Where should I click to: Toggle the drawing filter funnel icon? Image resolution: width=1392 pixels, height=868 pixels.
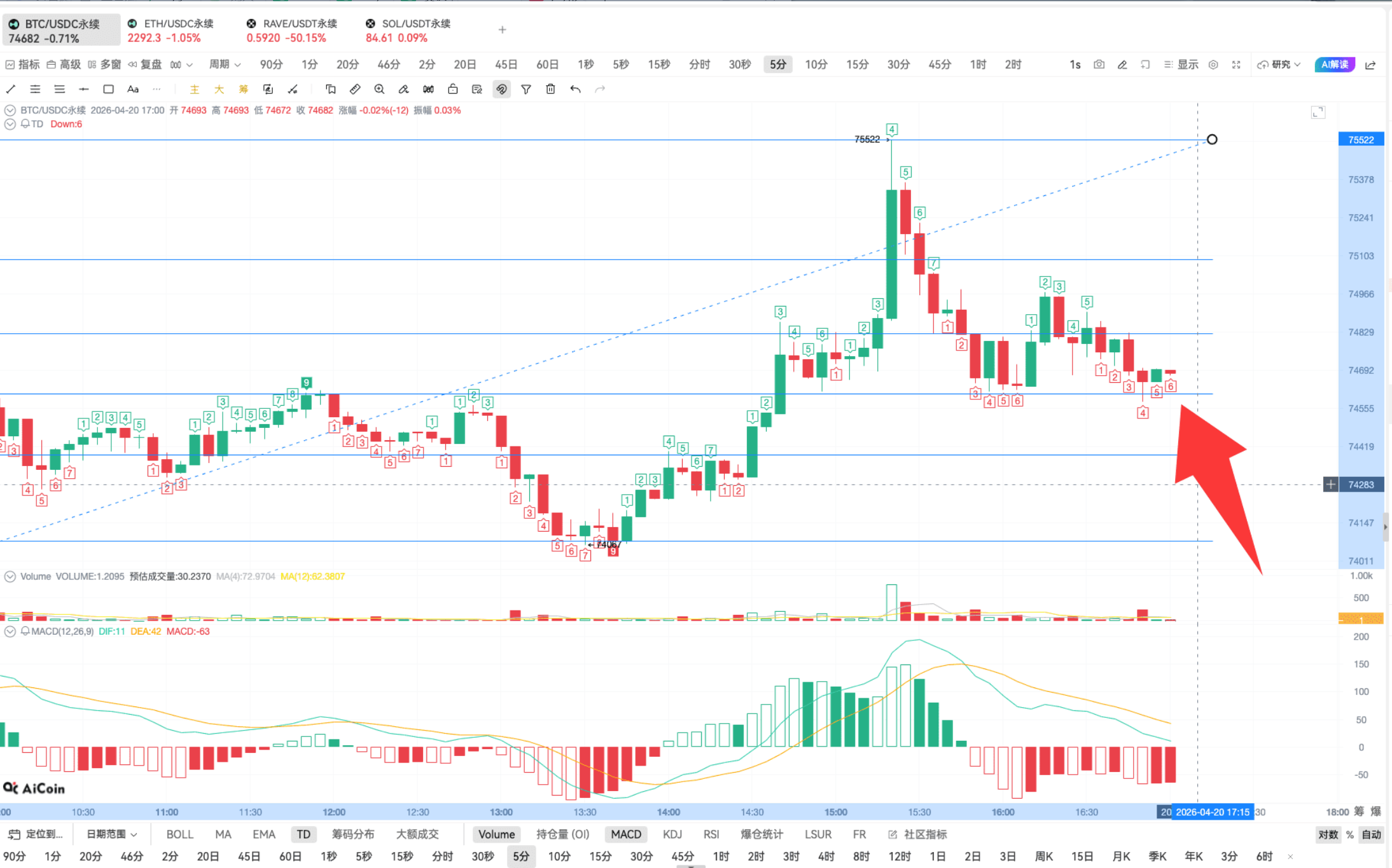(x=525, y=89)
